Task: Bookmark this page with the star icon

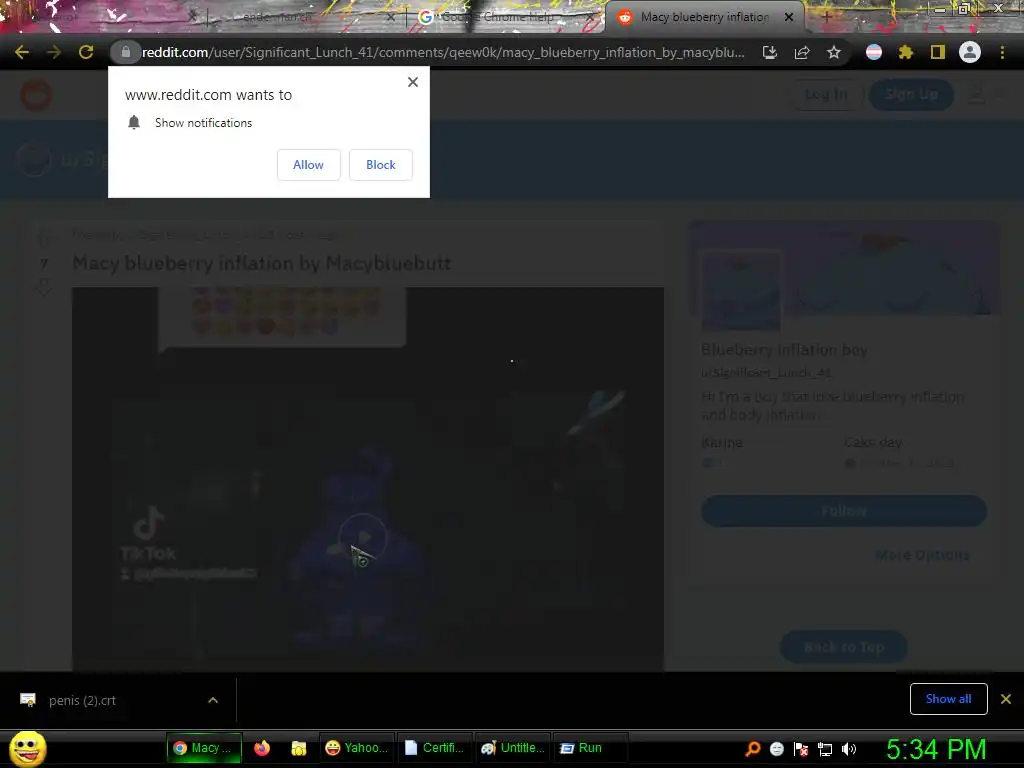Action: point(834,52)
